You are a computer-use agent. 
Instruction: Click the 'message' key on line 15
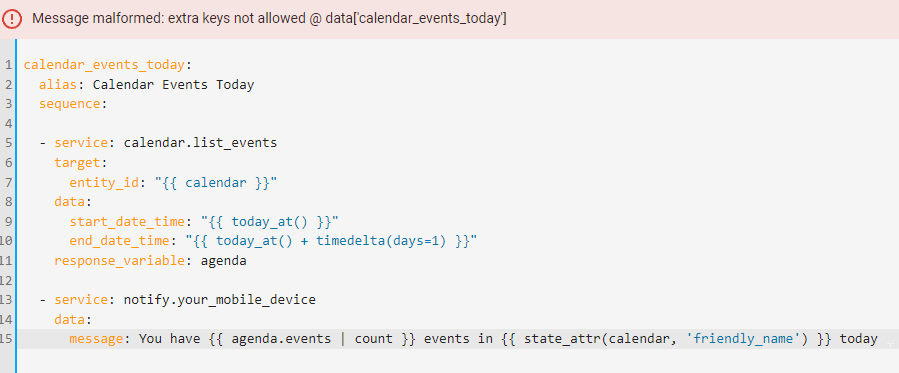96,339
